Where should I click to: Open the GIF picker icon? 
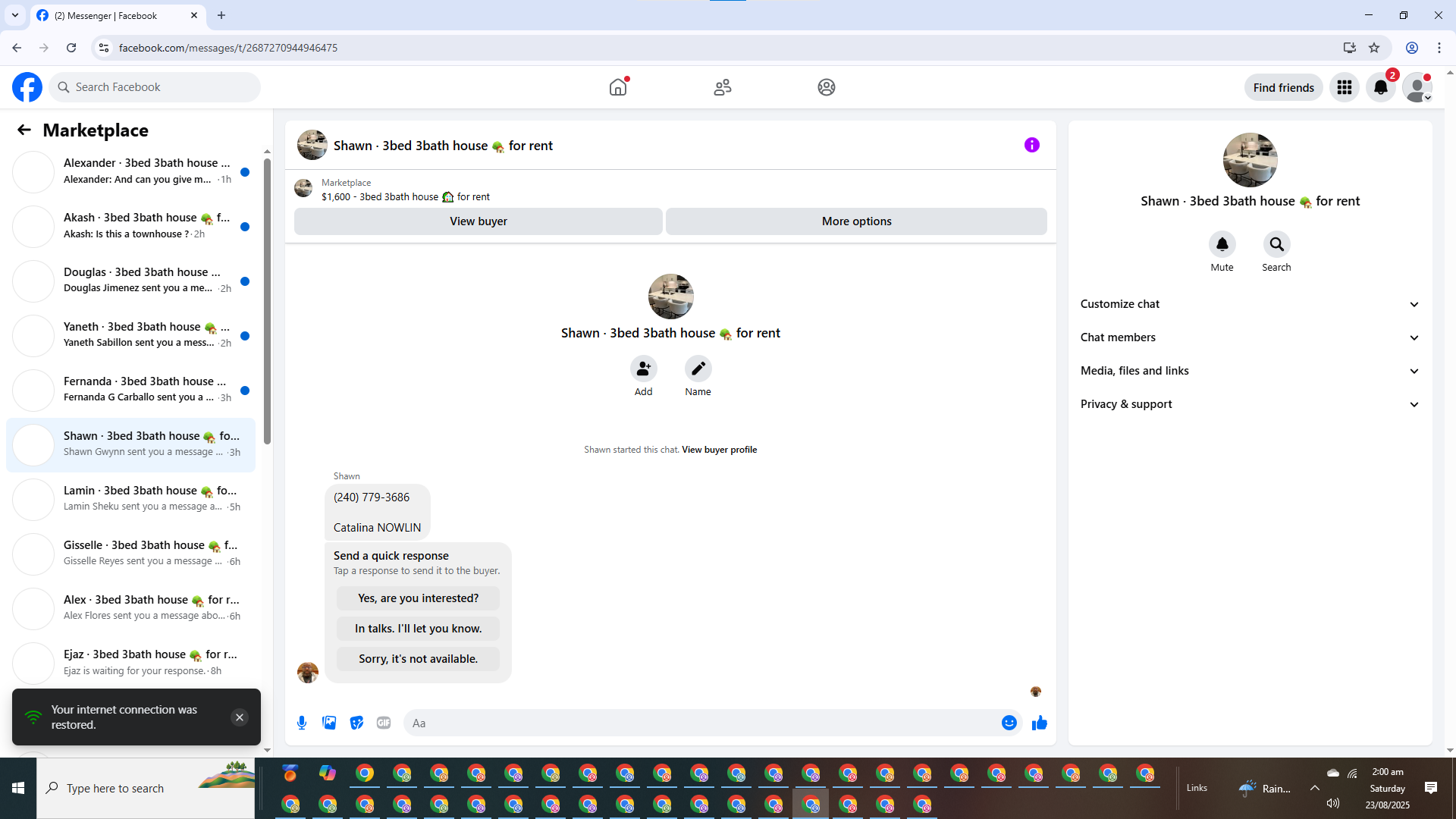384,723
